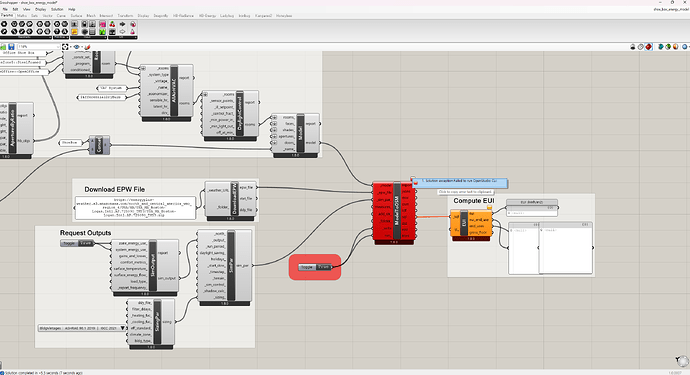Viewport: 690px width, 375px height.
Task: Click the open file green icon
Action: click(x=4, y=47)
